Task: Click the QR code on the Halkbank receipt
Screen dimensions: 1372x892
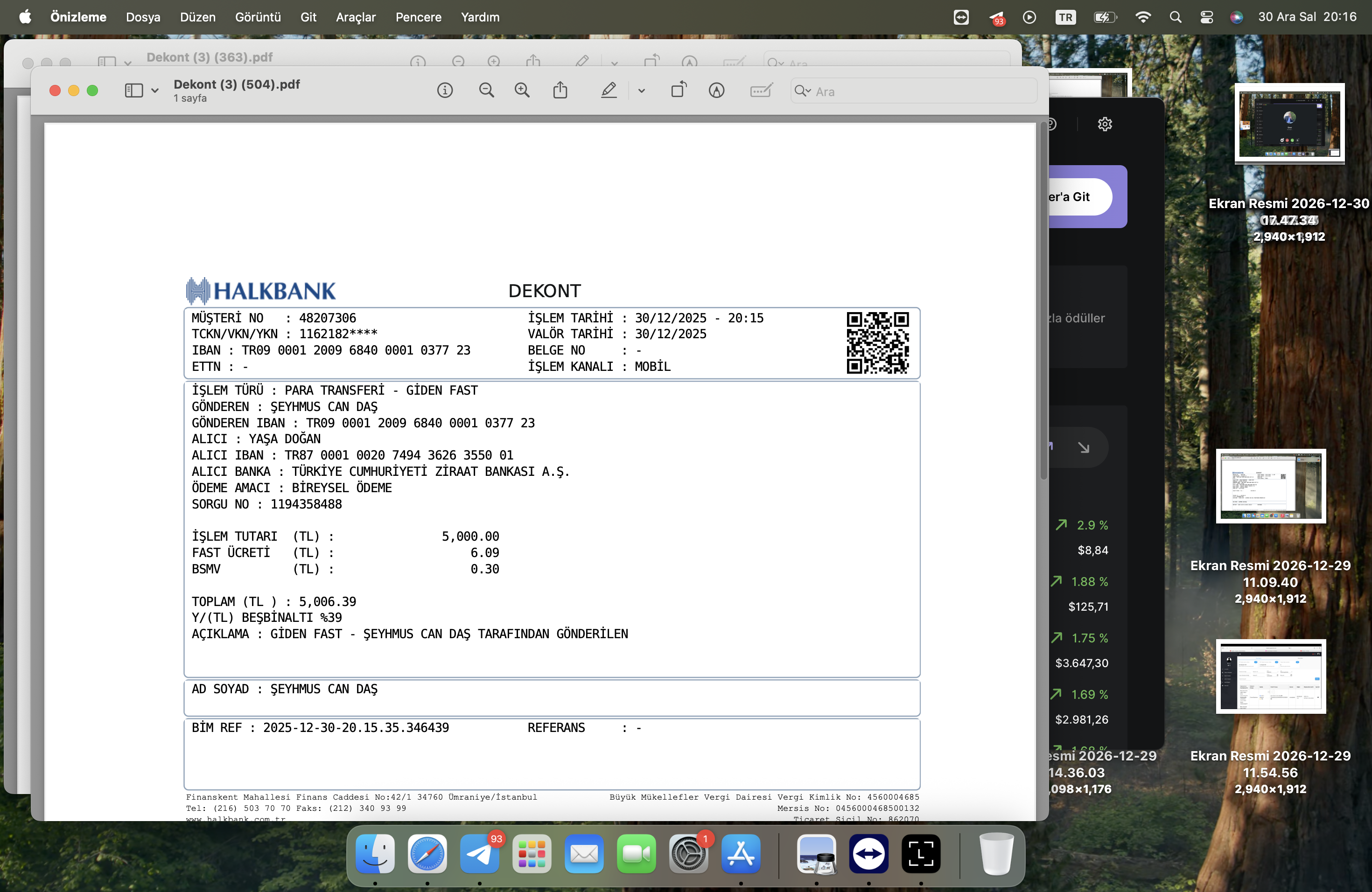Action: point(877,343)
